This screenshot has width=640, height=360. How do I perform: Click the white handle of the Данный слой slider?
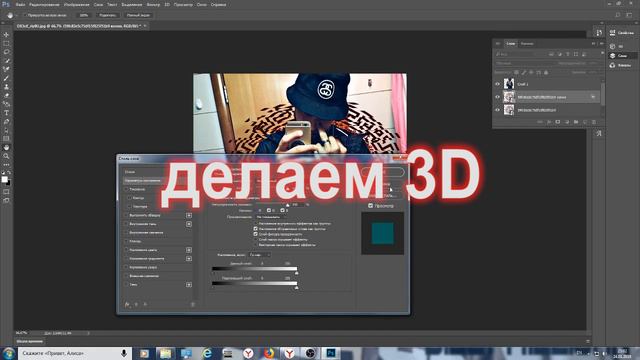tap(296, 272)
